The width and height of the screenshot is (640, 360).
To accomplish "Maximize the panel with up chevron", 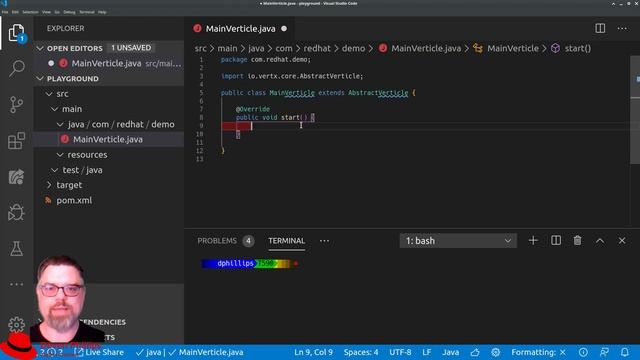I will point(600,241).
